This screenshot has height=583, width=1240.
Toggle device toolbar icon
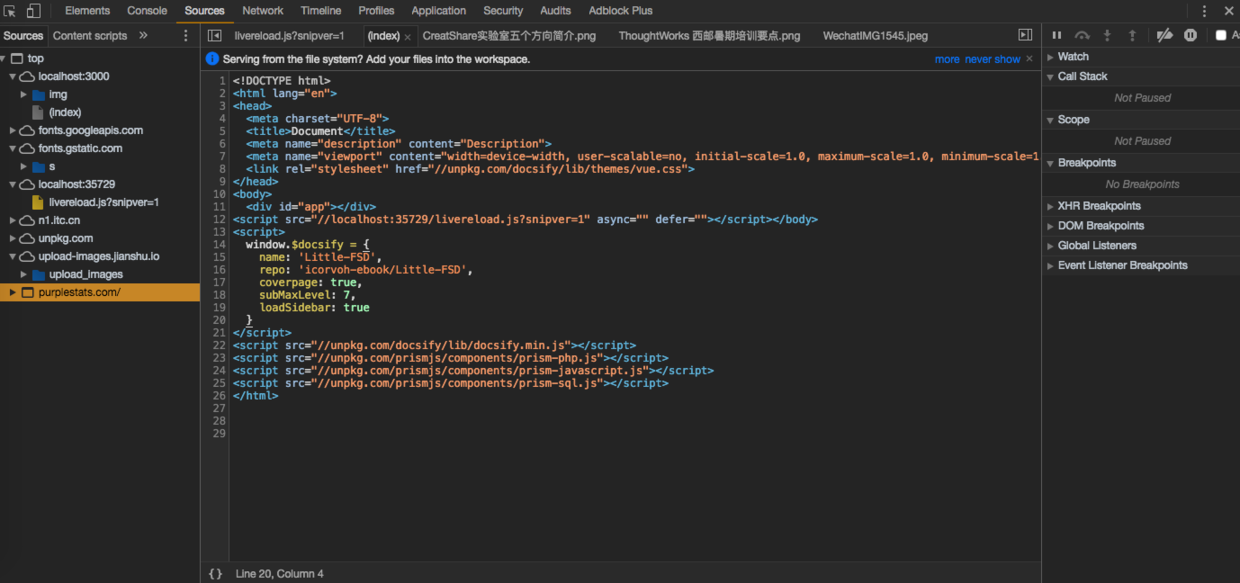pyautogui.click(x=33, y=11)
